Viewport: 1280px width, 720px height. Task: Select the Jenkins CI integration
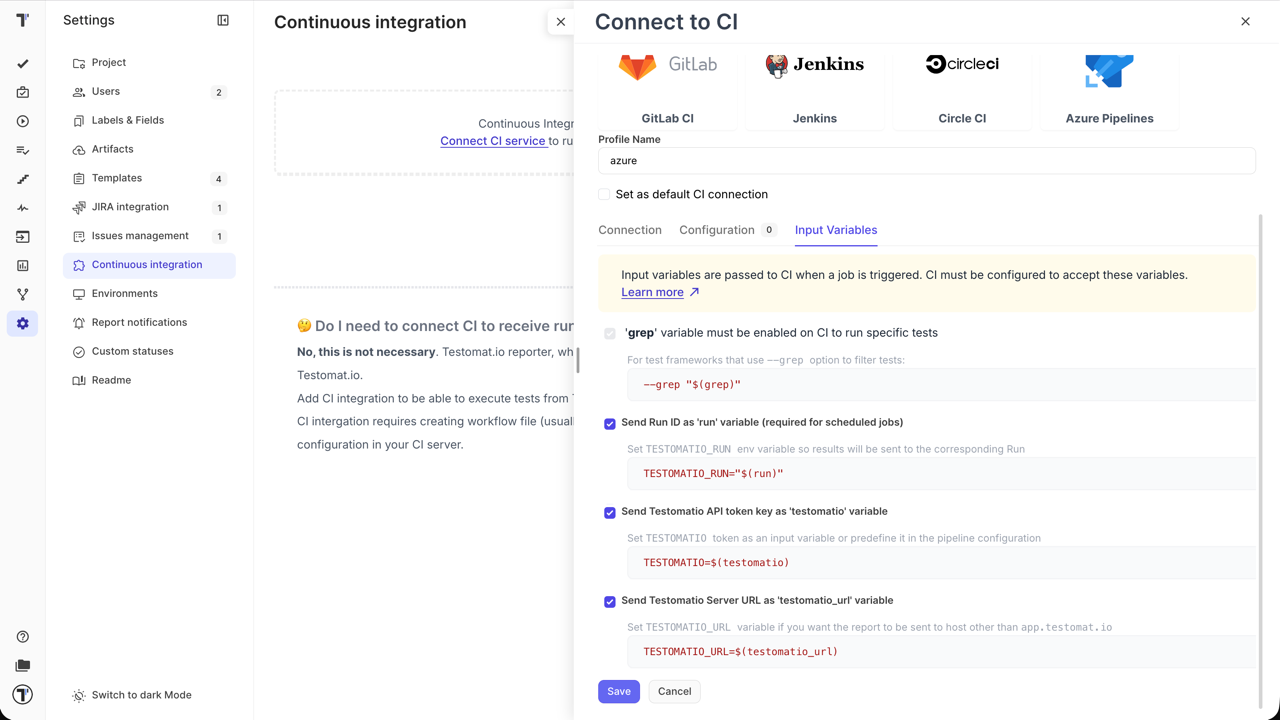814,85
